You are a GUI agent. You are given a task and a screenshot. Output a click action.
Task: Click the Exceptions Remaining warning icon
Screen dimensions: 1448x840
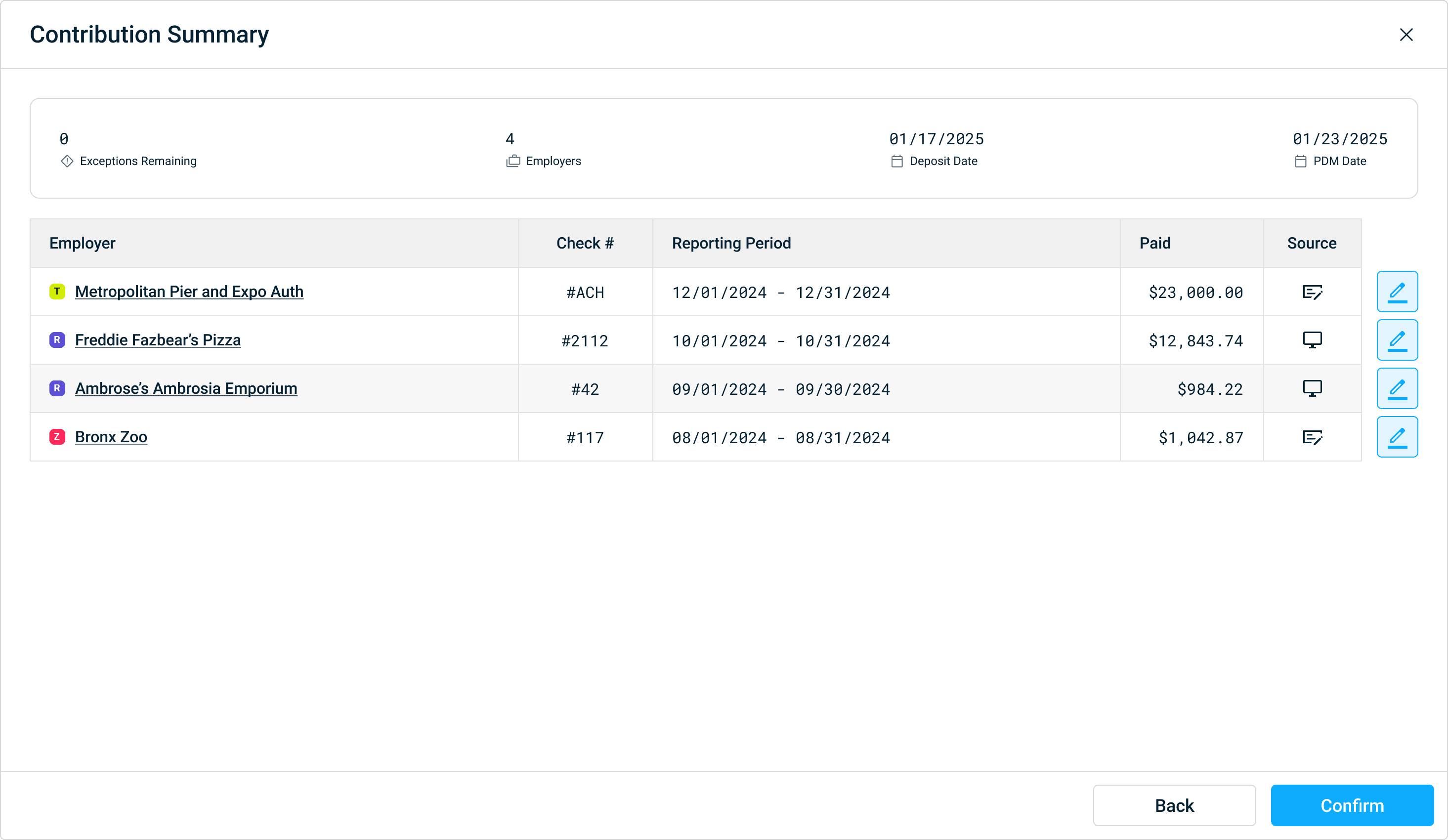(67, 162)
